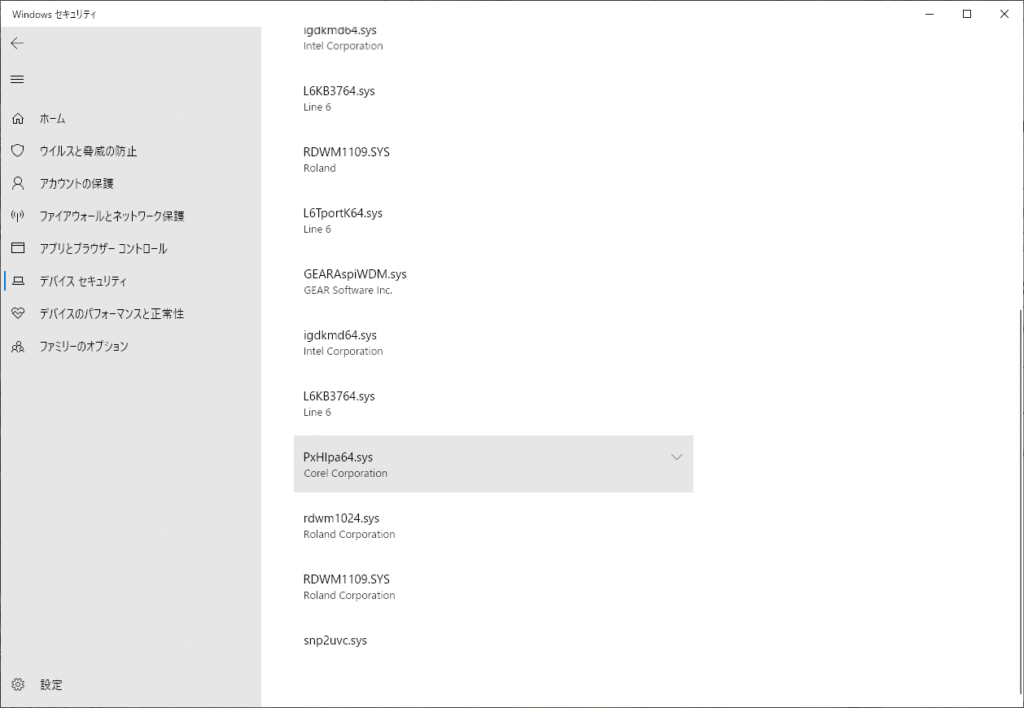Click the app and browser control icon
The width and height of the screenshot is (1024, 708).
click(17, 248)
